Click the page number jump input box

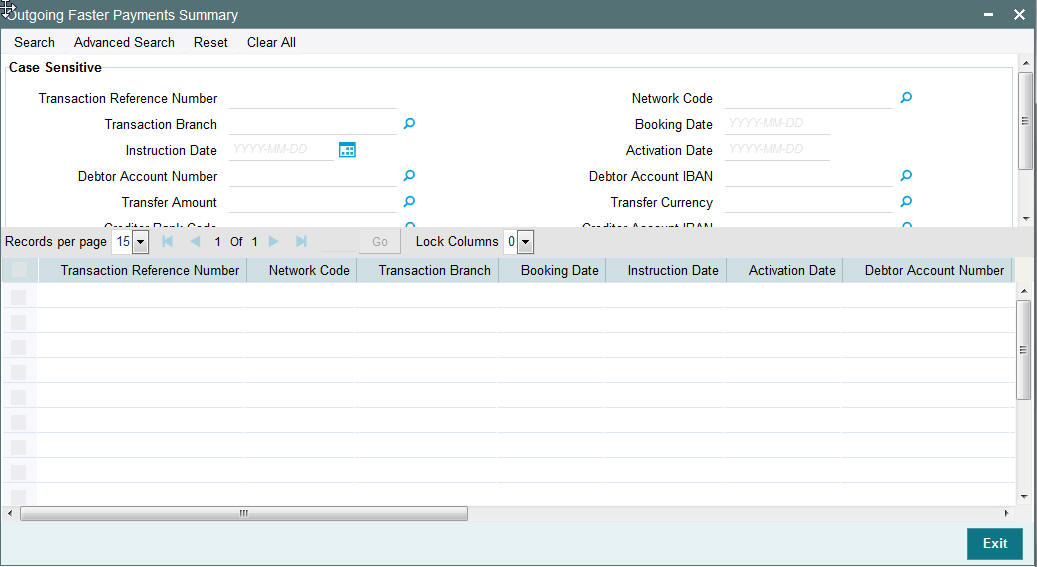[x=338, y=242]
